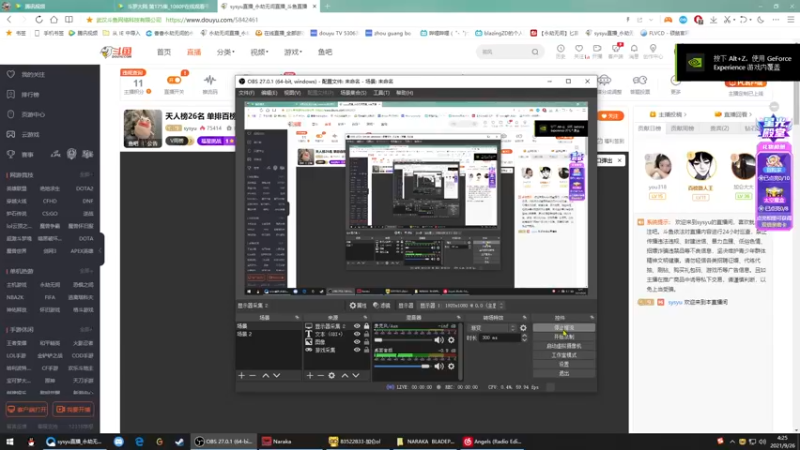Screen dimensions: 800x450
Task: Open Douyu history clock icon
Action: 560,48
